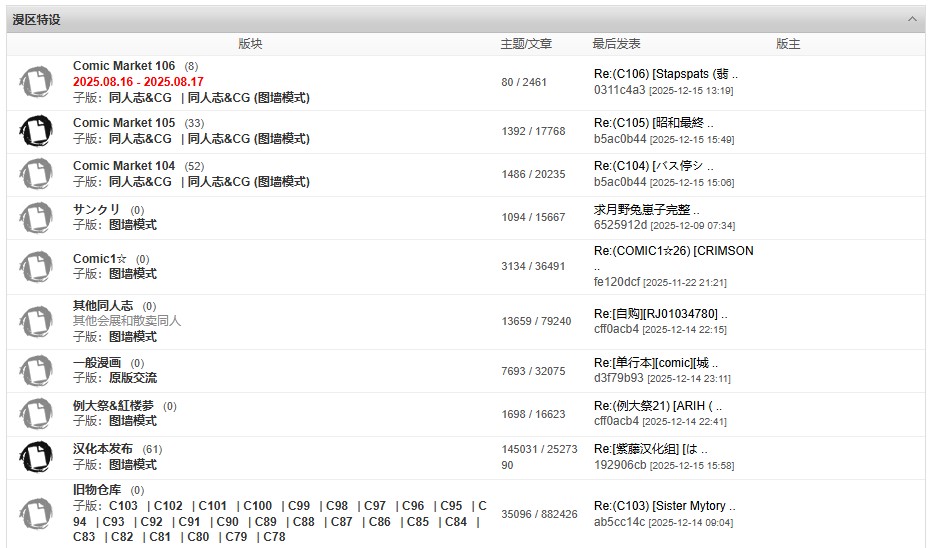This screenshot has height=548, width=931.
Task: Collapse the 漫区特设 section with the chevron
Action: [x=912, y=19]
